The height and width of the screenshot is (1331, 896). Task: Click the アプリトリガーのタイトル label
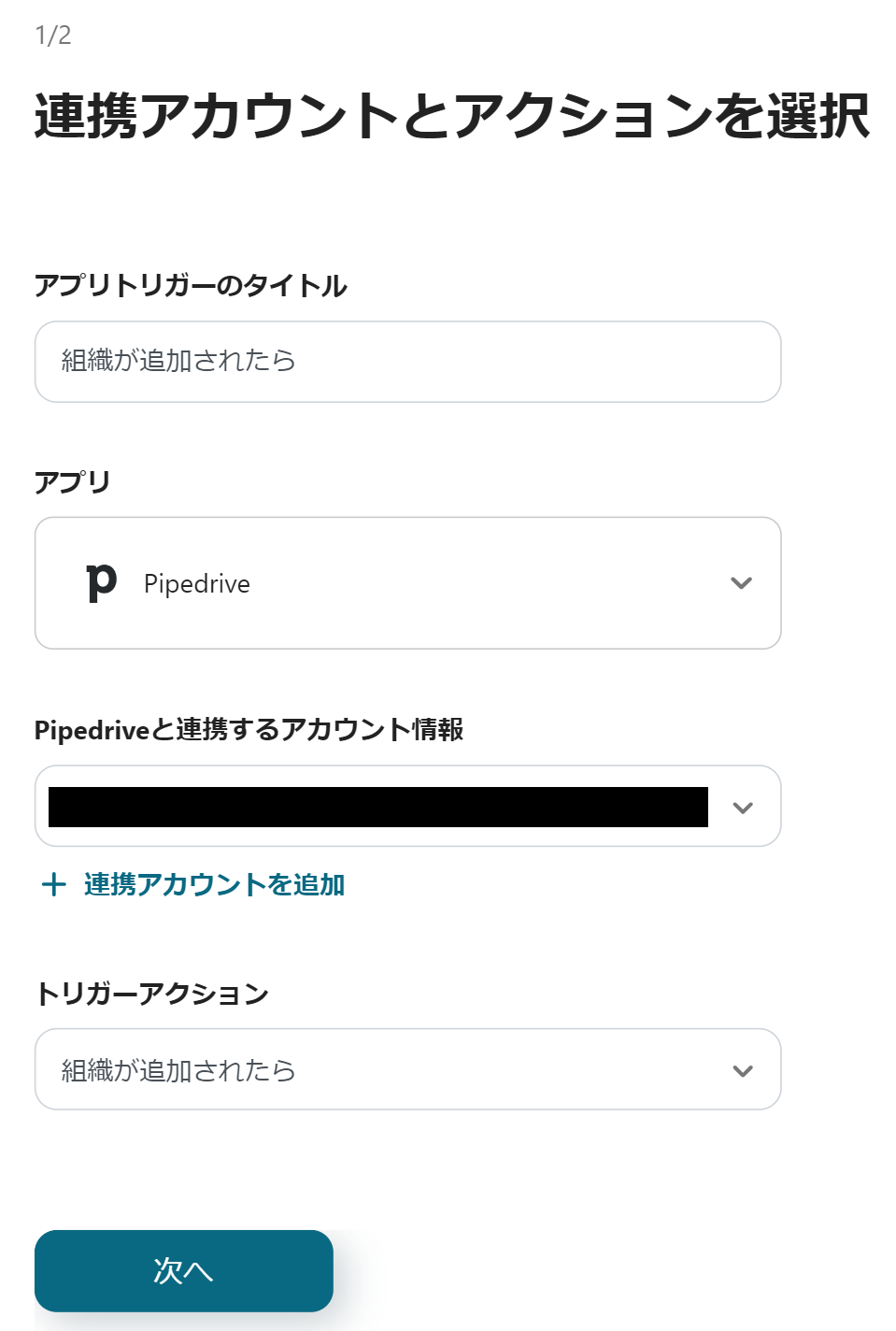pos(191,286)
